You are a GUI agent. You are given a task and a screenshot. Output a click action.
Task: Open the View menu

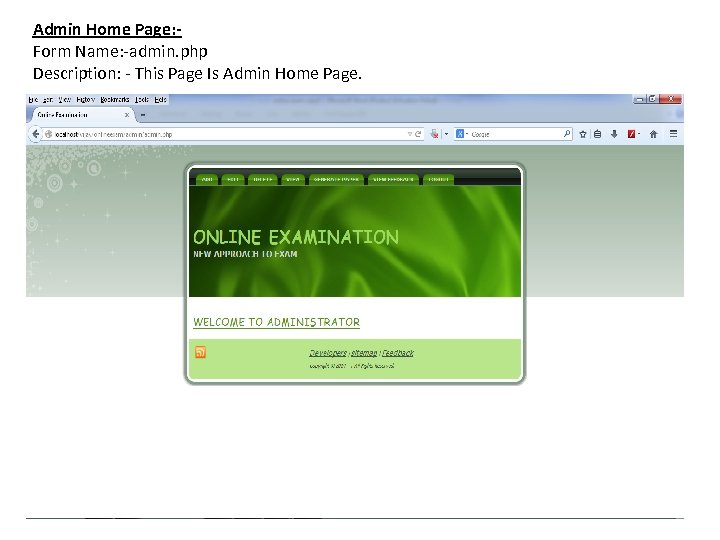[65, 100]
